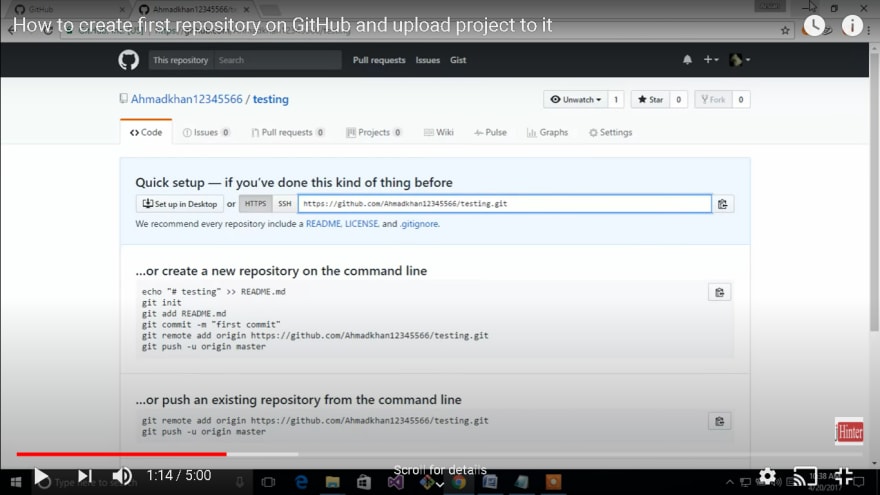Click the This repository search scope

tap(181, 60)
